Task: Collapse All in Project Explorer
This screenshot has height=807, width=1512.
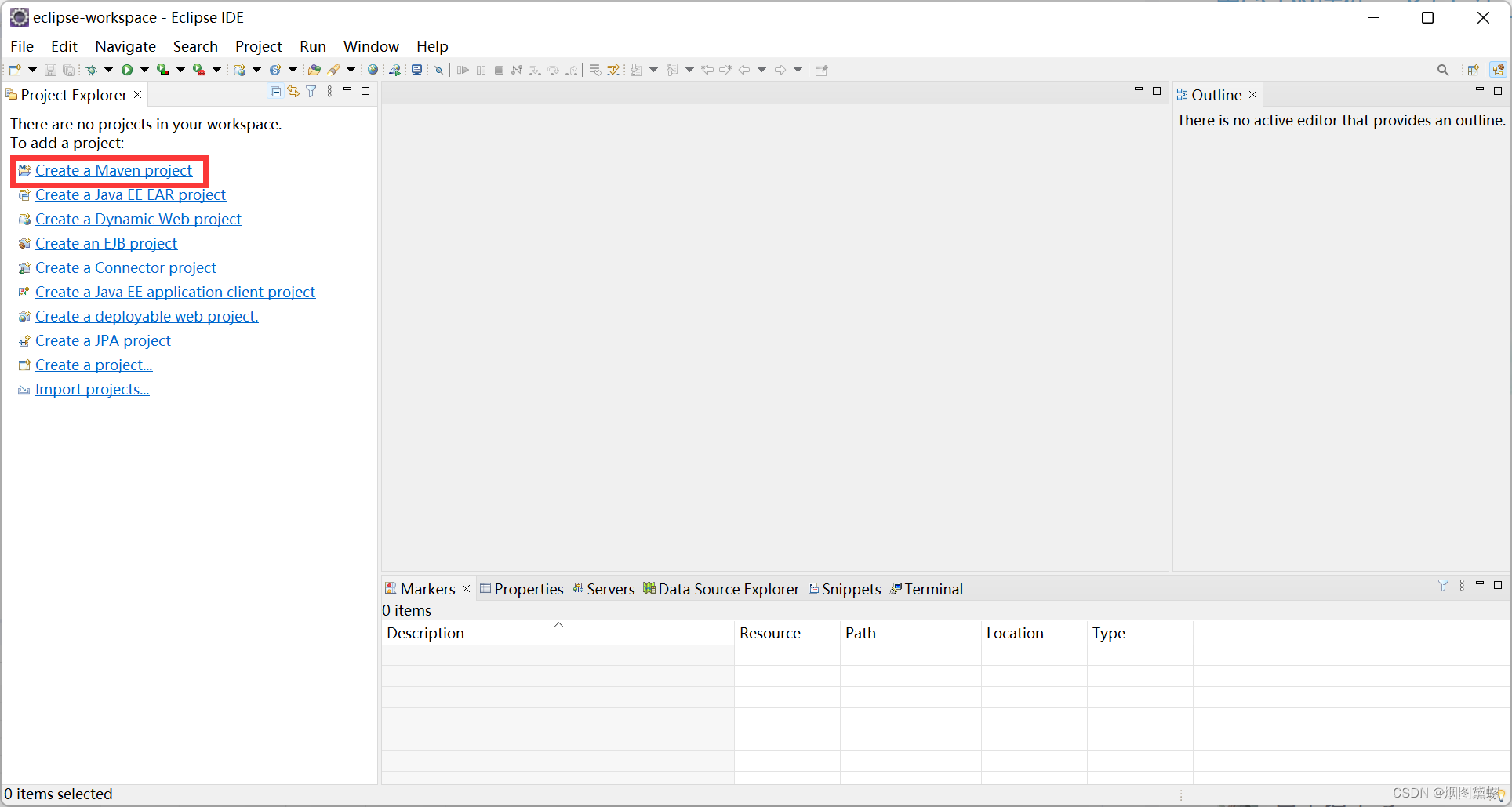Action: coord(275,92)
